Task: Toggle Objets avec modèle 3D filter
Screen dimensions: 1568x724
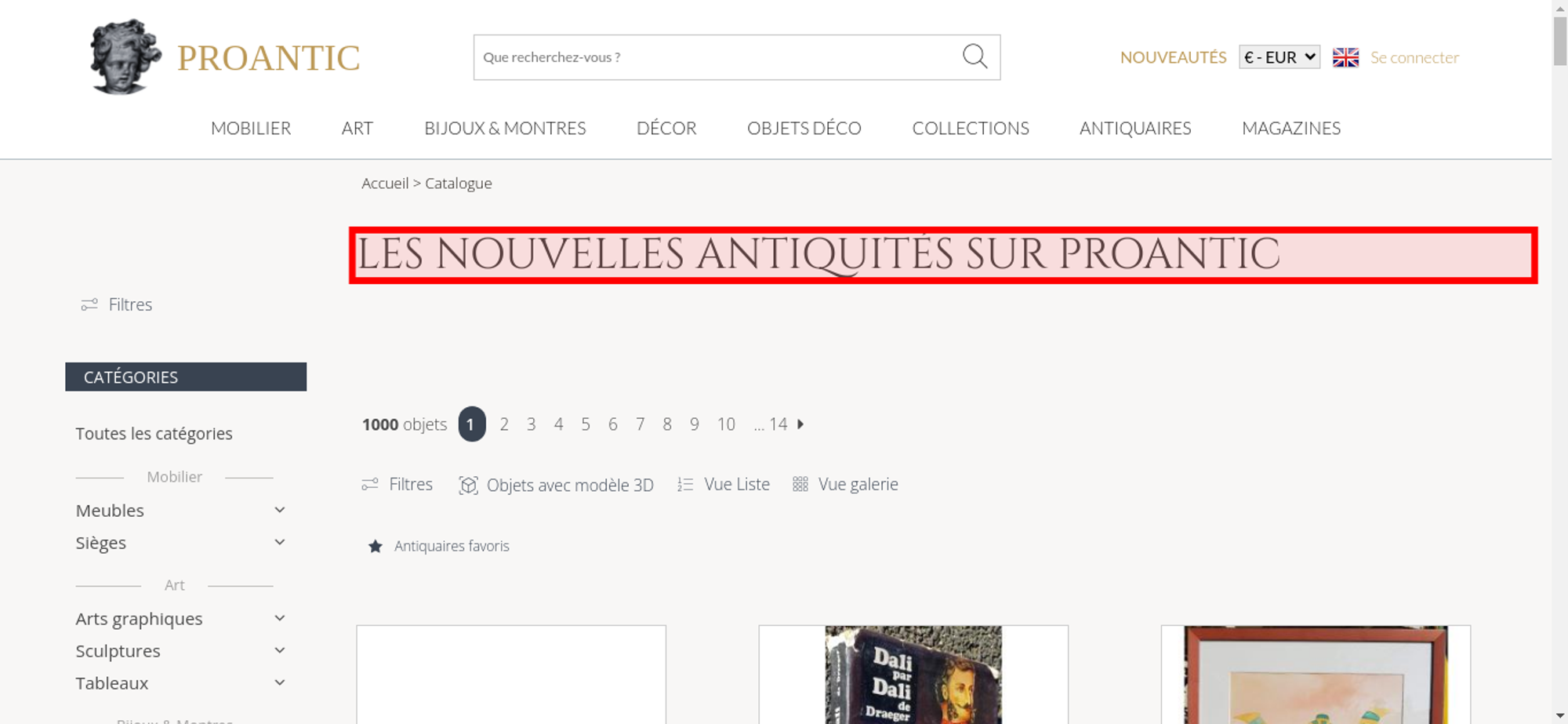Action: tap(556, 485)
